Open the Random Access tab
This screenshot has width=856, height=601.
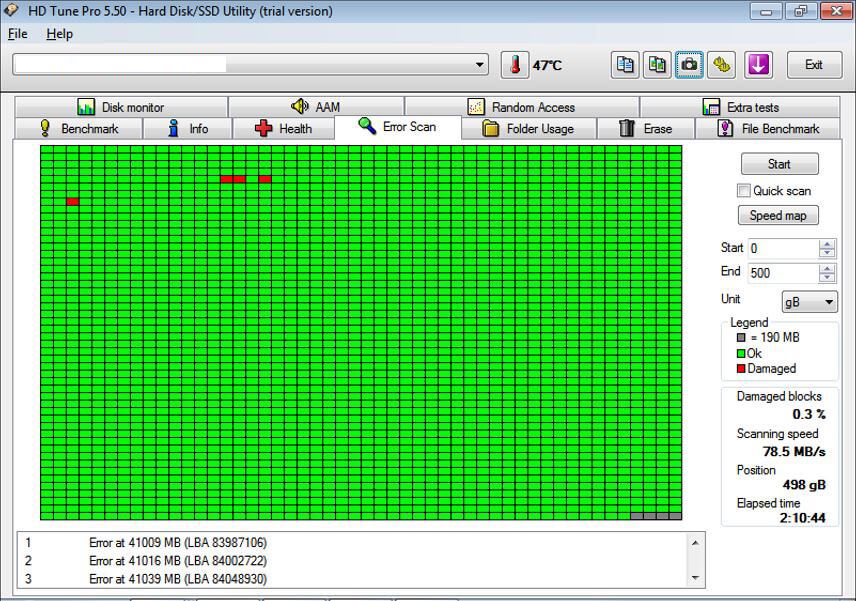(521, 107)
